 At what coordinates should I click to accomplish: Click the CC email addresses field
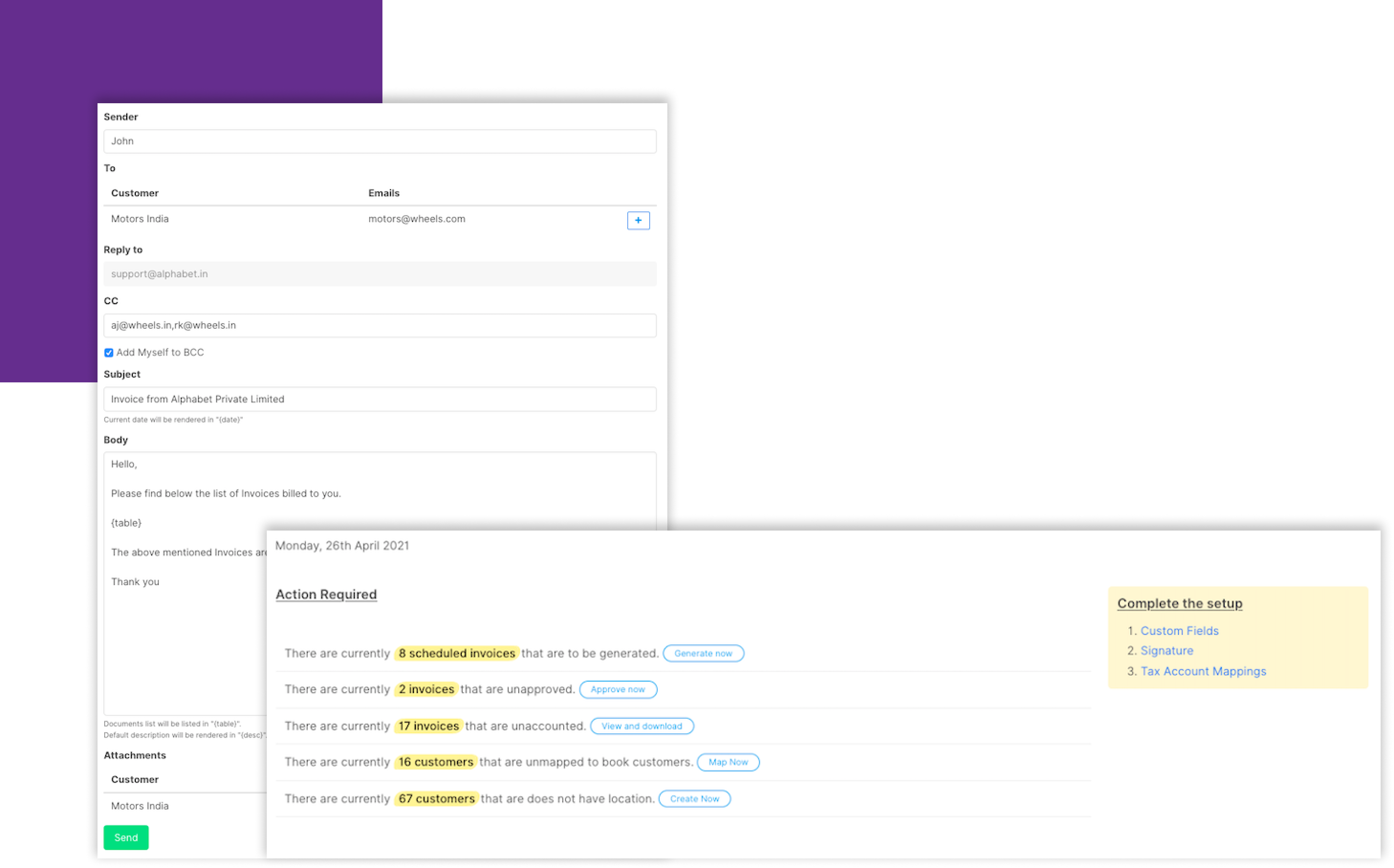[380, 325]
